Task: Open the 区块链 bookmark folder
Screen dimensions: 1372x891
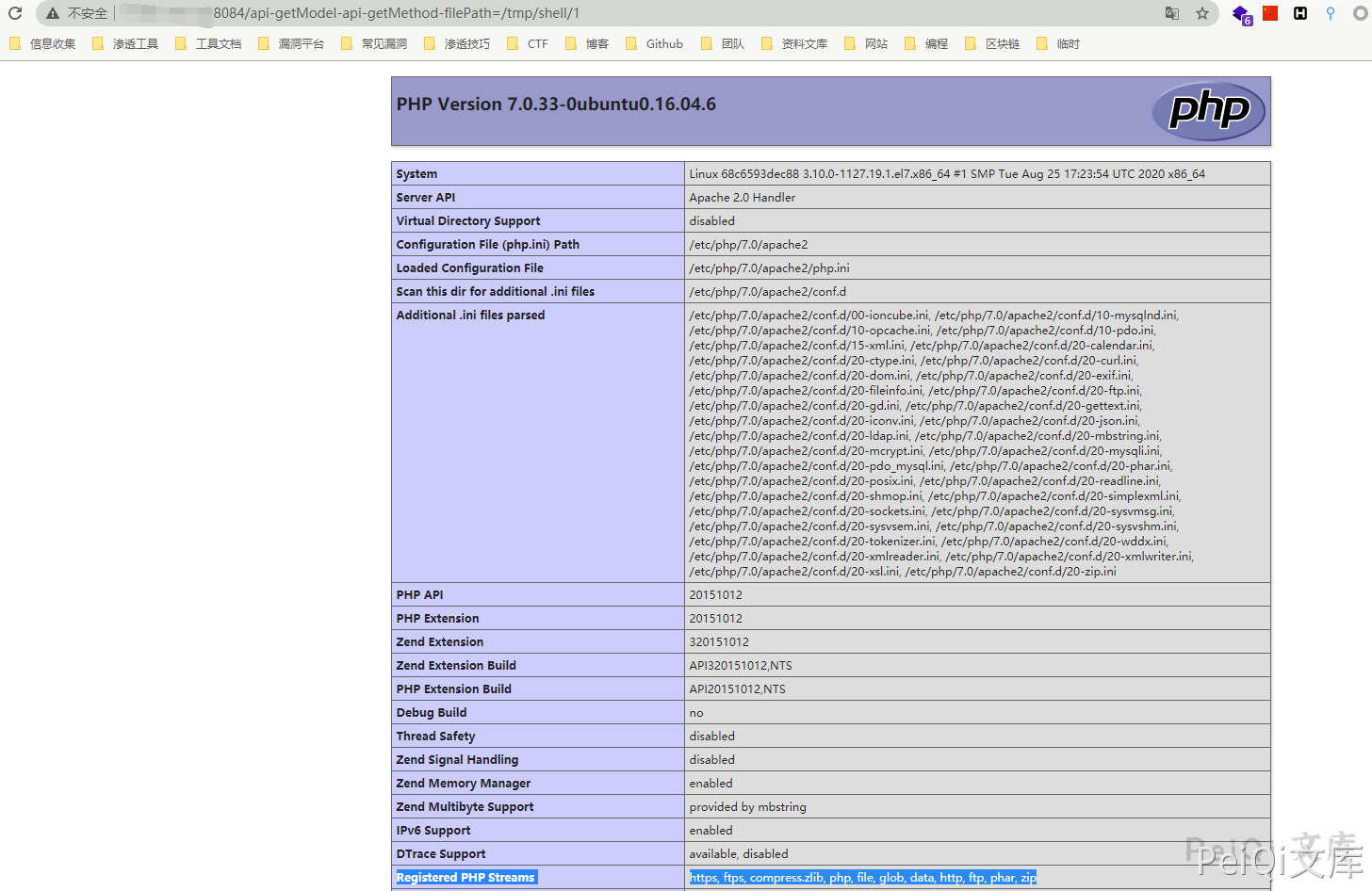Action: pyautogui.click(x=993, y=44)
